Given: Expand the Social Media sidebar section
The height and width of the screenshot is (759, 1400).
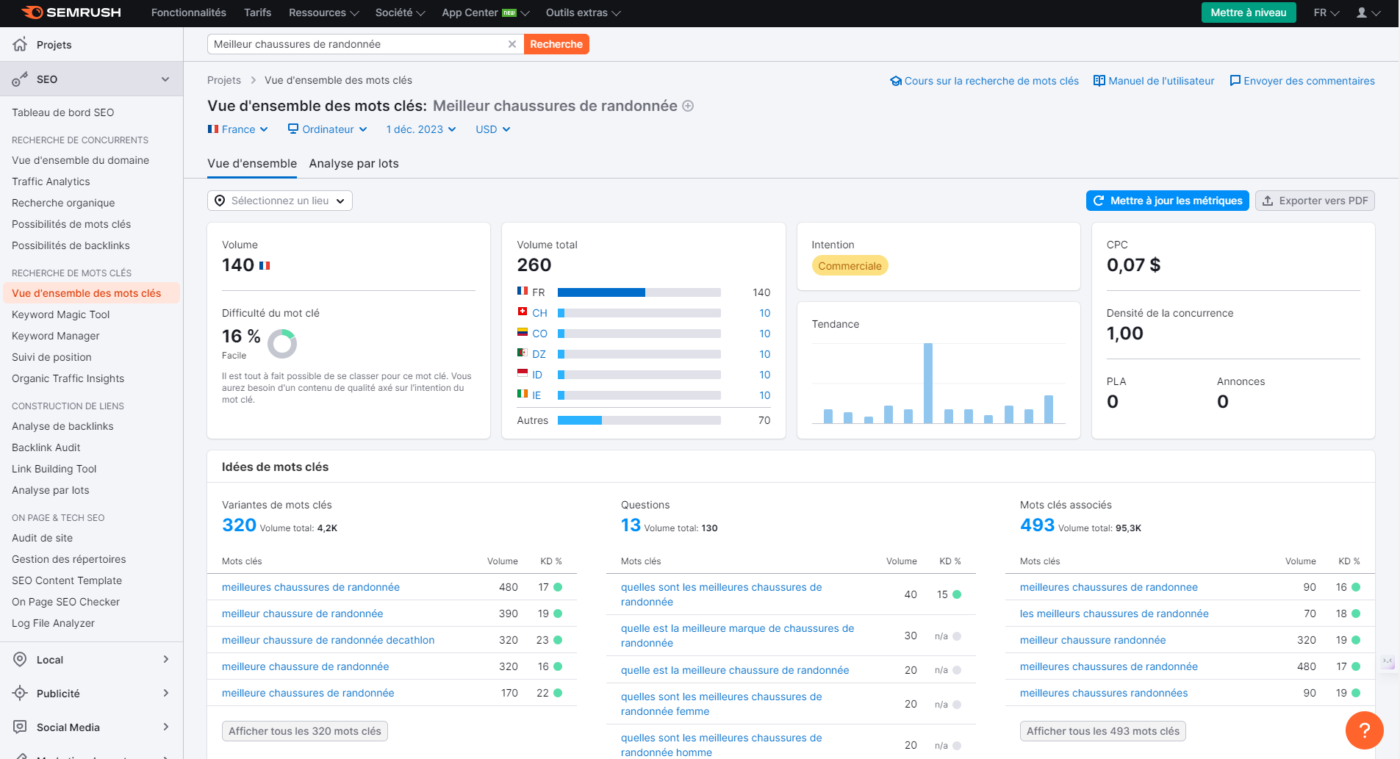Looking at the screenshot, I should pos(166,727).
